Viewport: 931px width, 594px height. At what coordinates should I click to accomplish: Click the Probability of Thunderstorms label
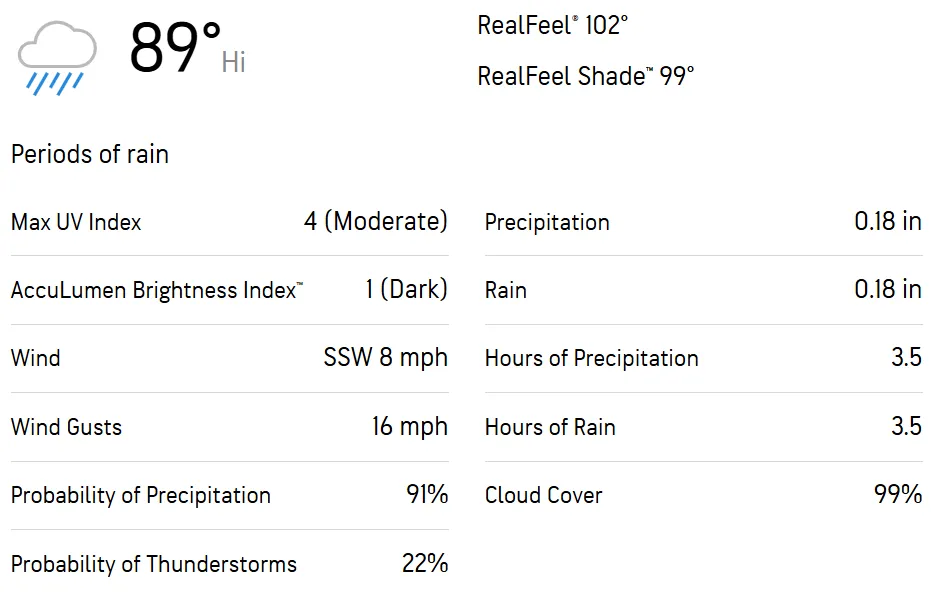point(154,564)
